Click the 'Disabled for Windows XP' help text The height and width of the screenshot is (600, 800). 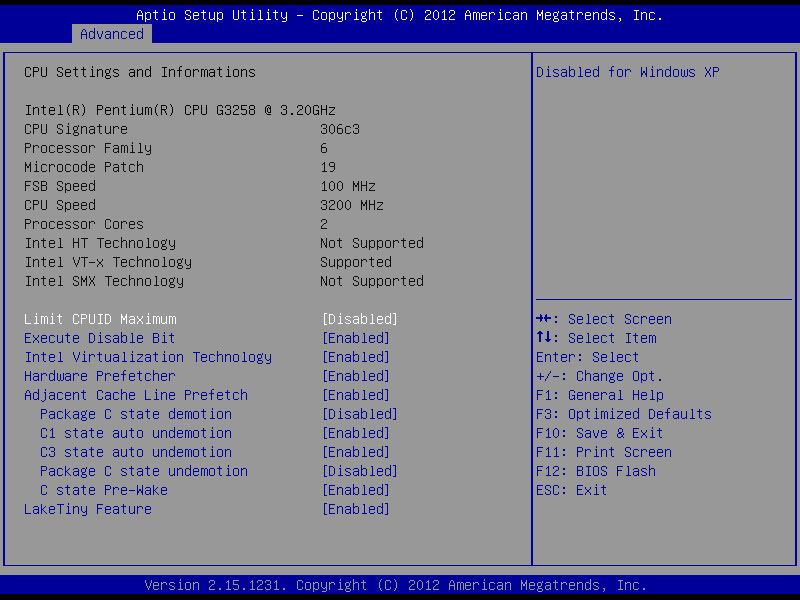[x=628, y=72]
